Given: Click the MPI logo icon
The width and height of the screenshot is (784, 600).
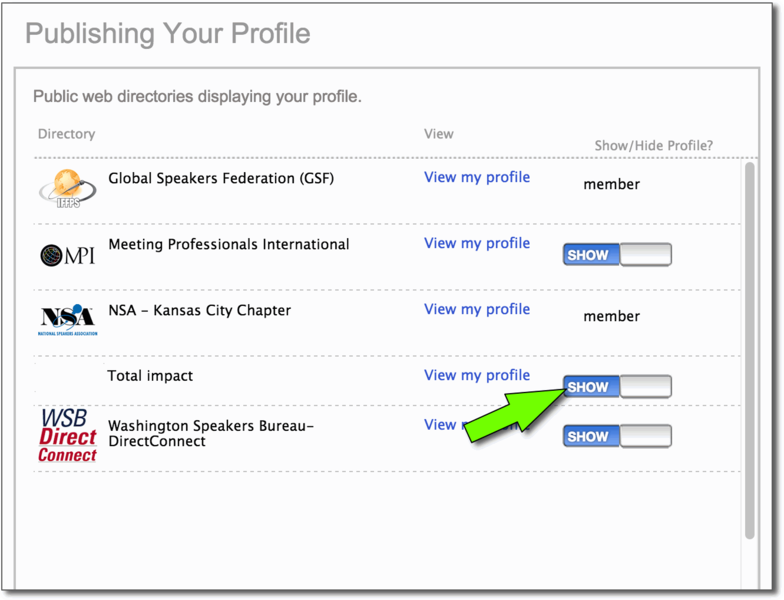Looking at the screenshot, I should point(68,256).
